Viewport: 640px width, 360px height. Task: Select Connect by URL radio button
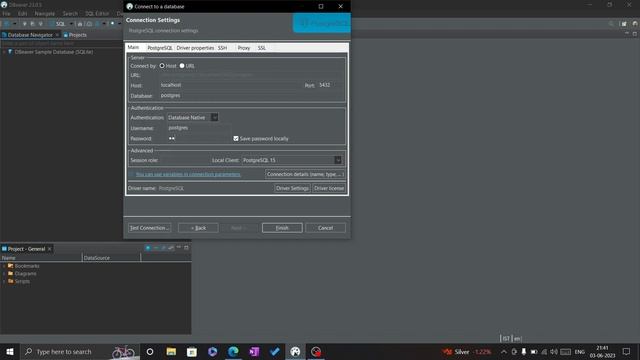click(182, 65)
